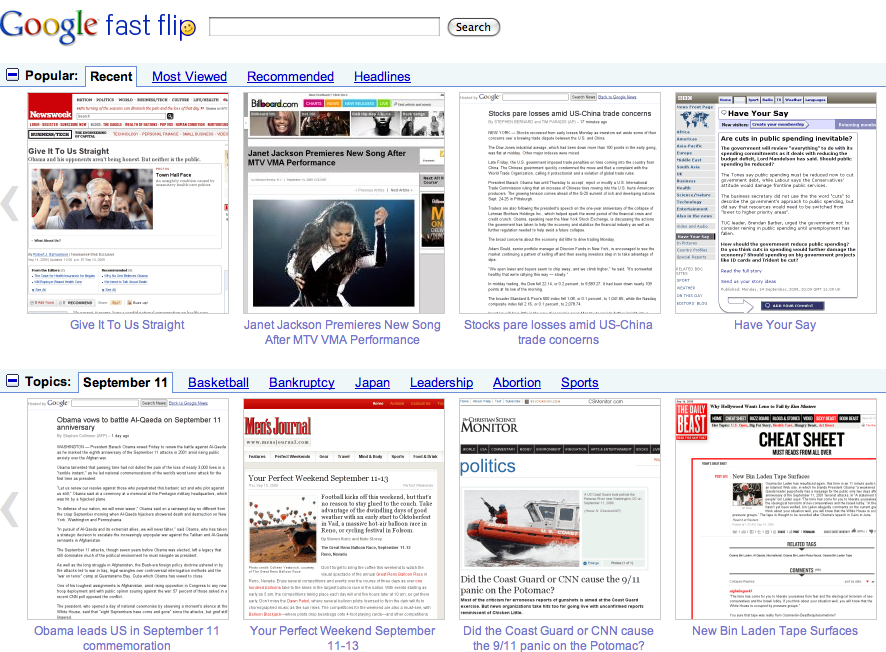Open the Men's Journal article thumbnail
Image resolution: width=886 pixels, height=652 pixels.
coord(343,508)
